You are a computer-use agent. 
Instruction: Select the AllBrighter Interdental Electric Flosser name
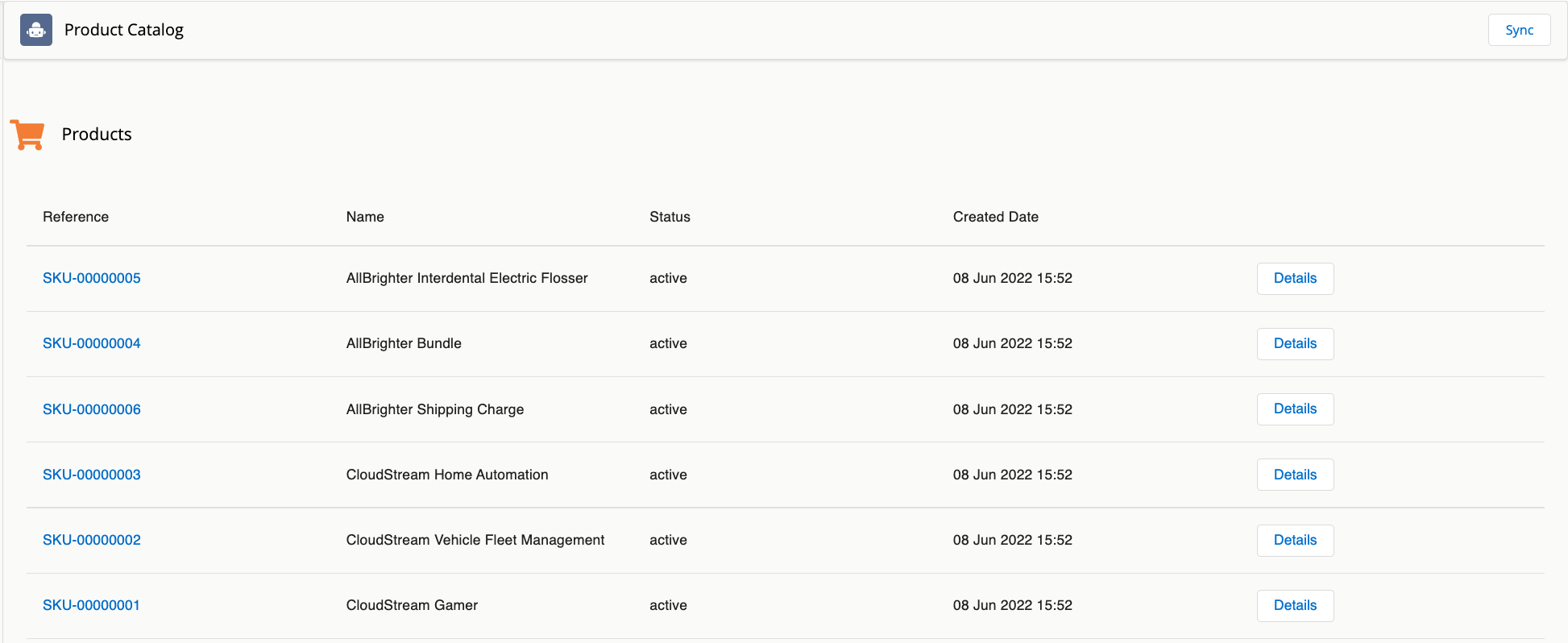467,278
